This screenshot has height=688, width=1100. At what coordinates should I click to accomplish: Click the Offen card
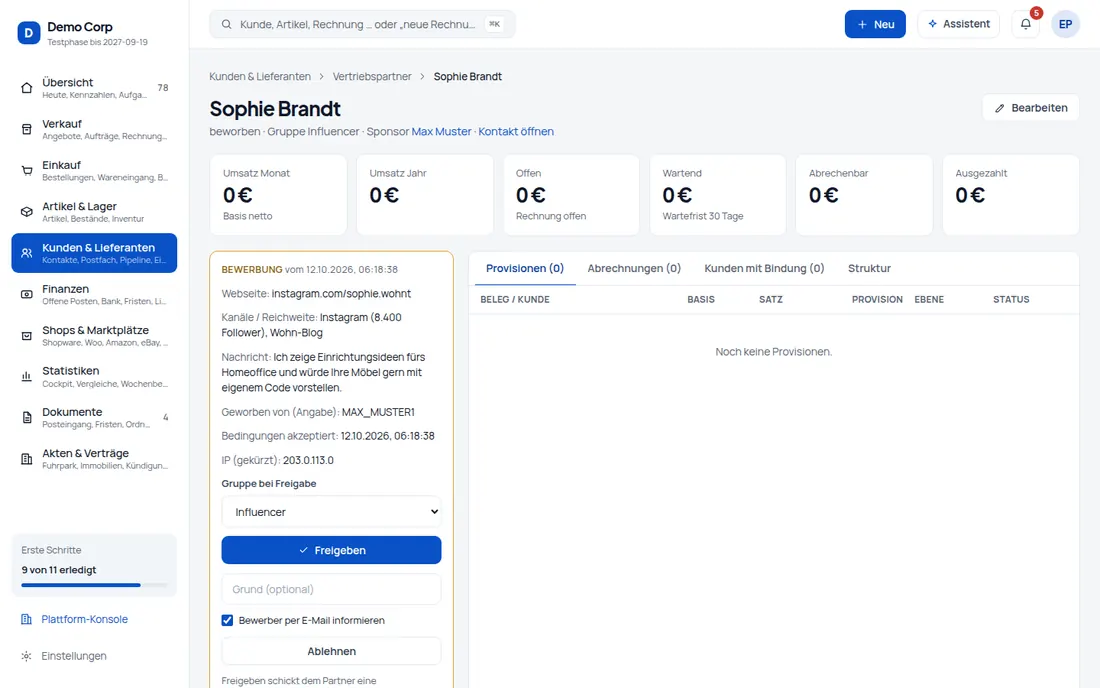[571, 195]
